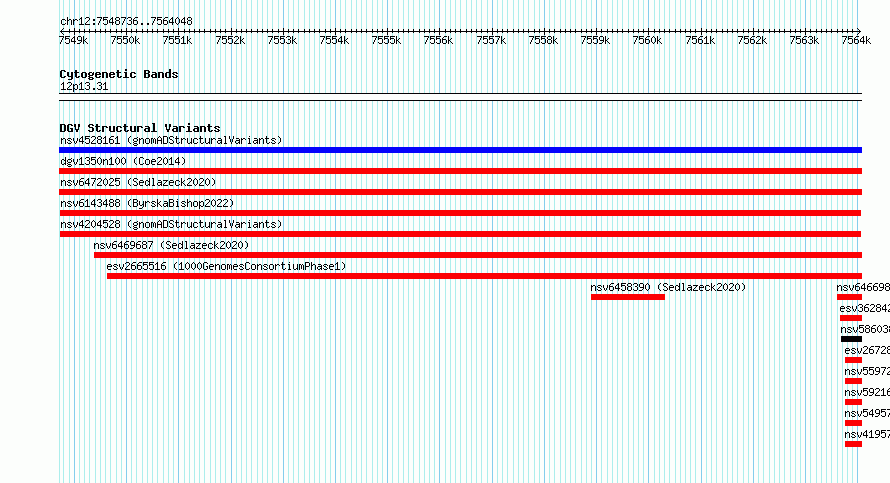
Task: Select the blue nsv4528161 variant bar
Action: (x=460, y=150)
